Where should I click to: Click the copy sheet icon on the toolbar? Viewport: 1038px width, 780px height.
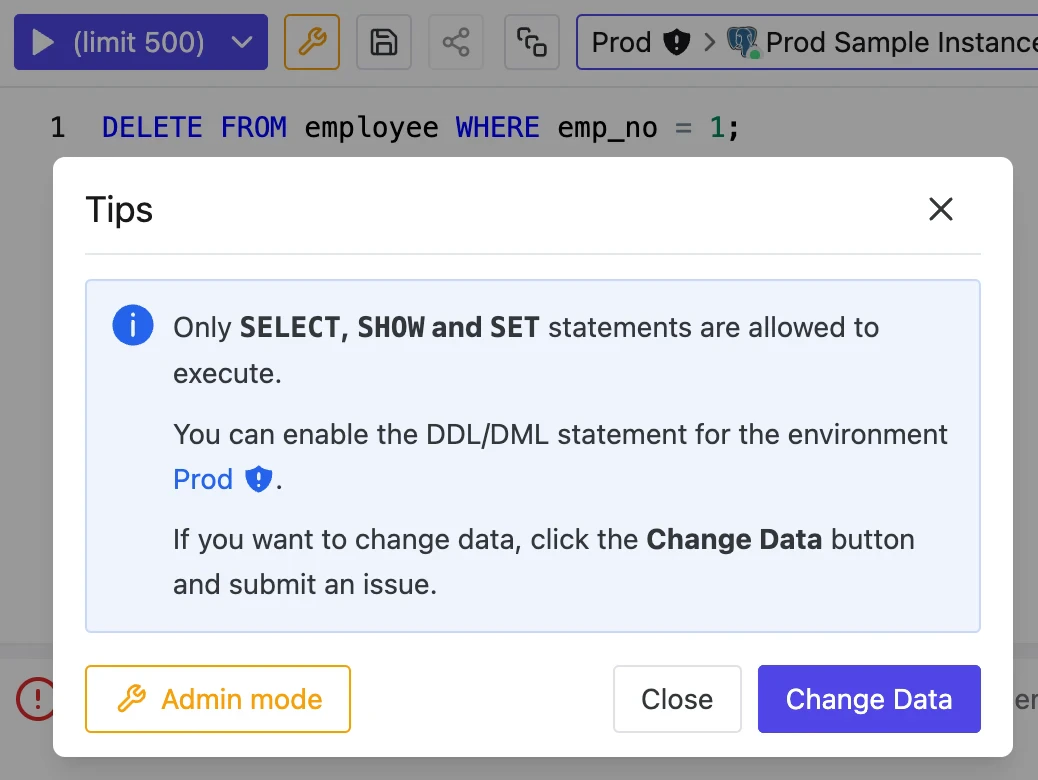531,42
